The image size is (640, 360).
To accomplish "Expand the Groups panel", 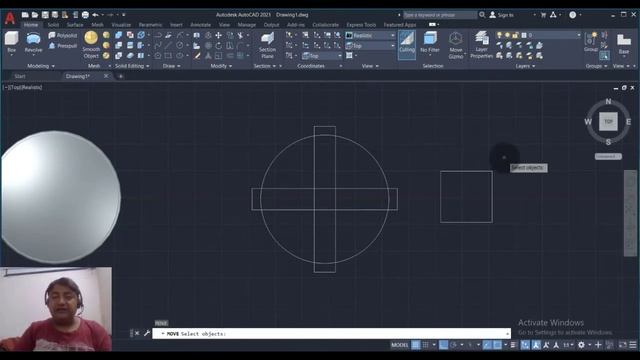I will [596, 66].
